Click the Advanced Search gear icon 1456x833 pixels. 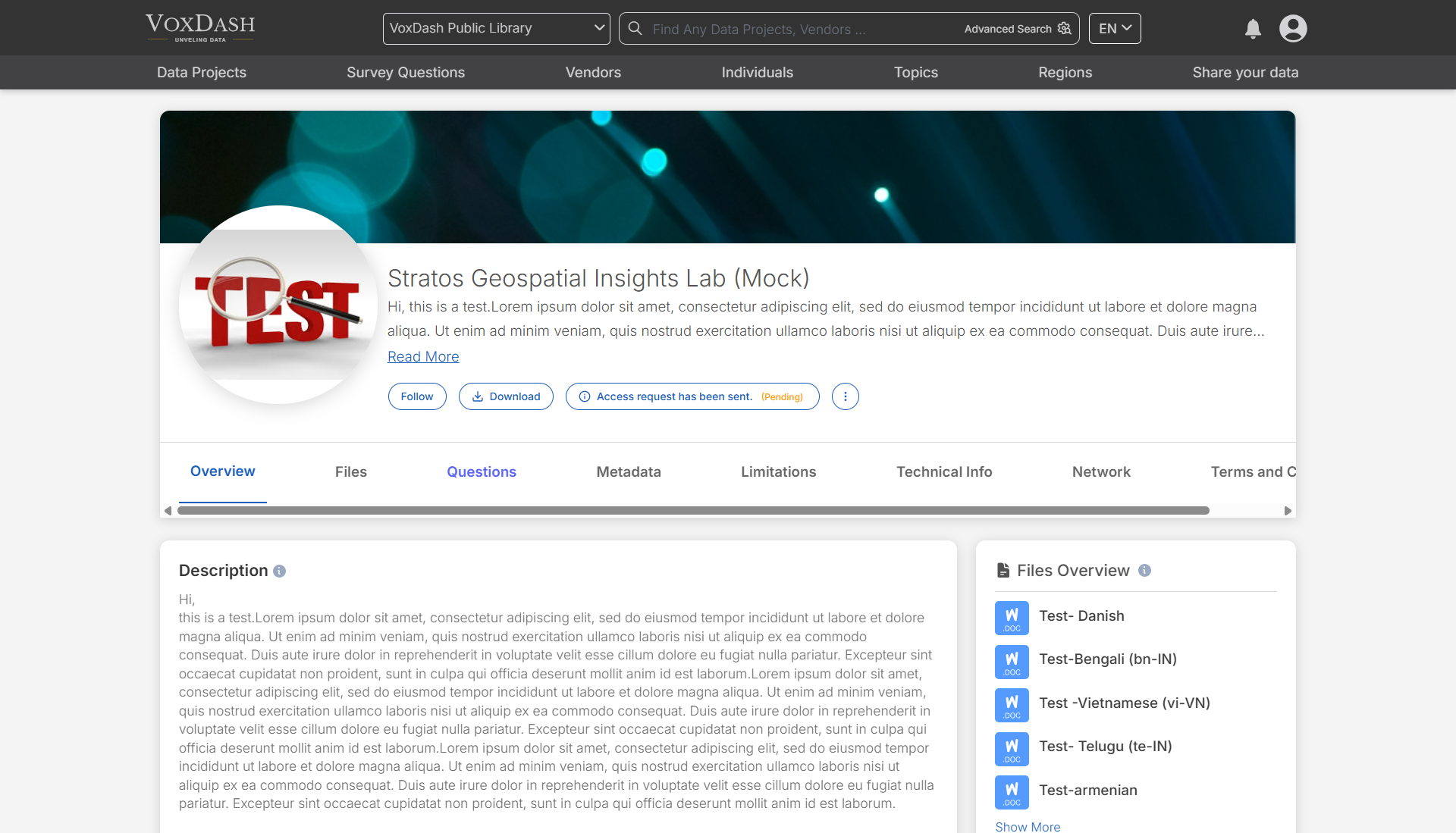point(1065,29)
